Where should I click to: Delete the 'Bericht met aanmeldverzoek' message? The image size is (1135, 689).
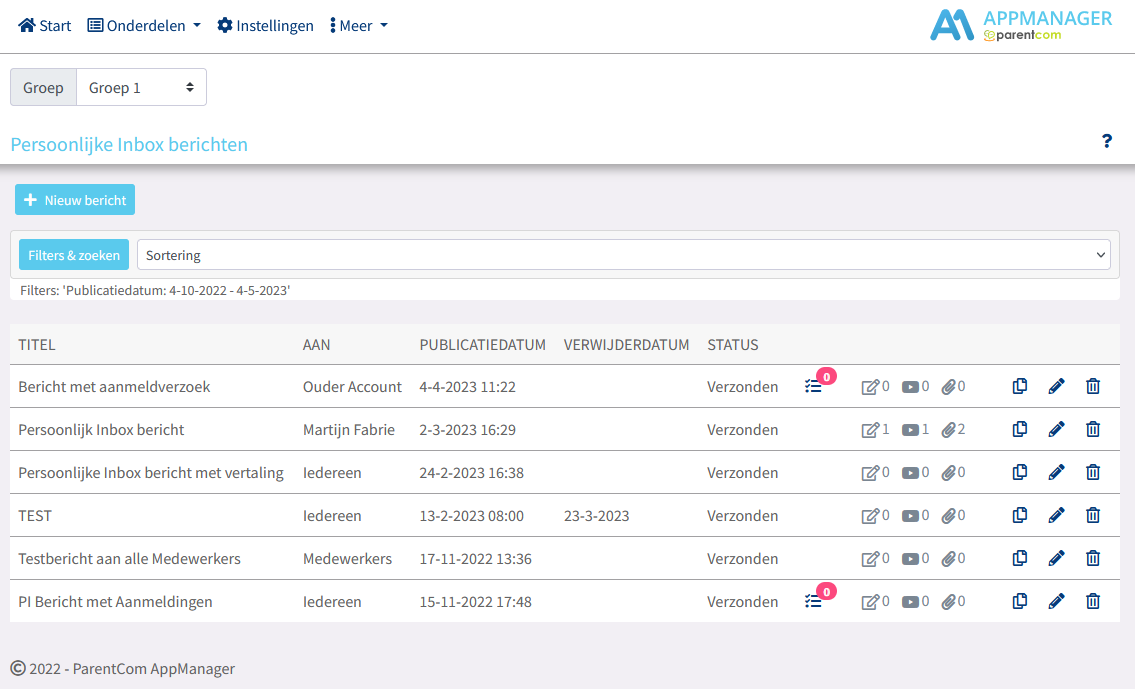1093,386
